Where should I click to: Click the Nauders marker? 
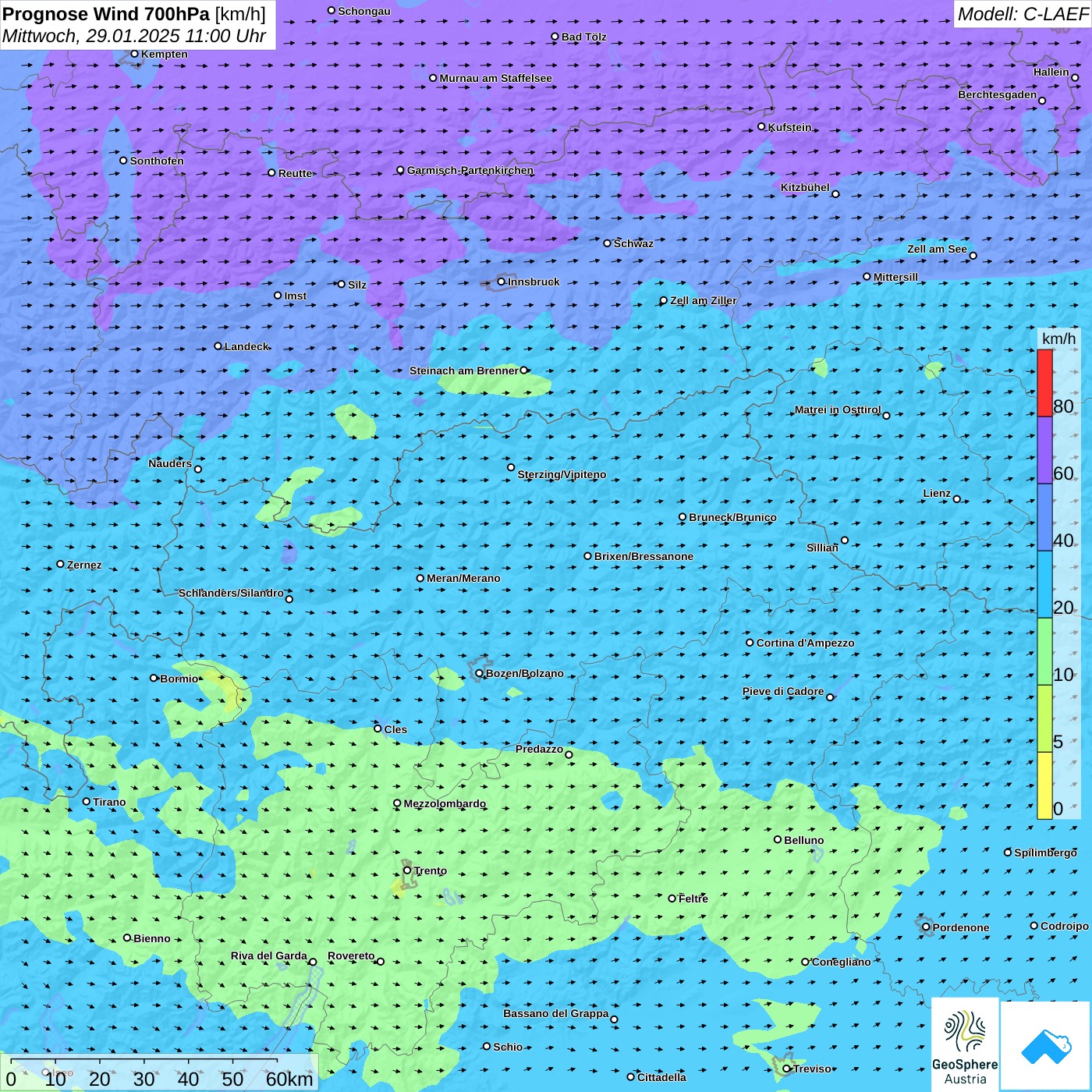coord(198,469)
